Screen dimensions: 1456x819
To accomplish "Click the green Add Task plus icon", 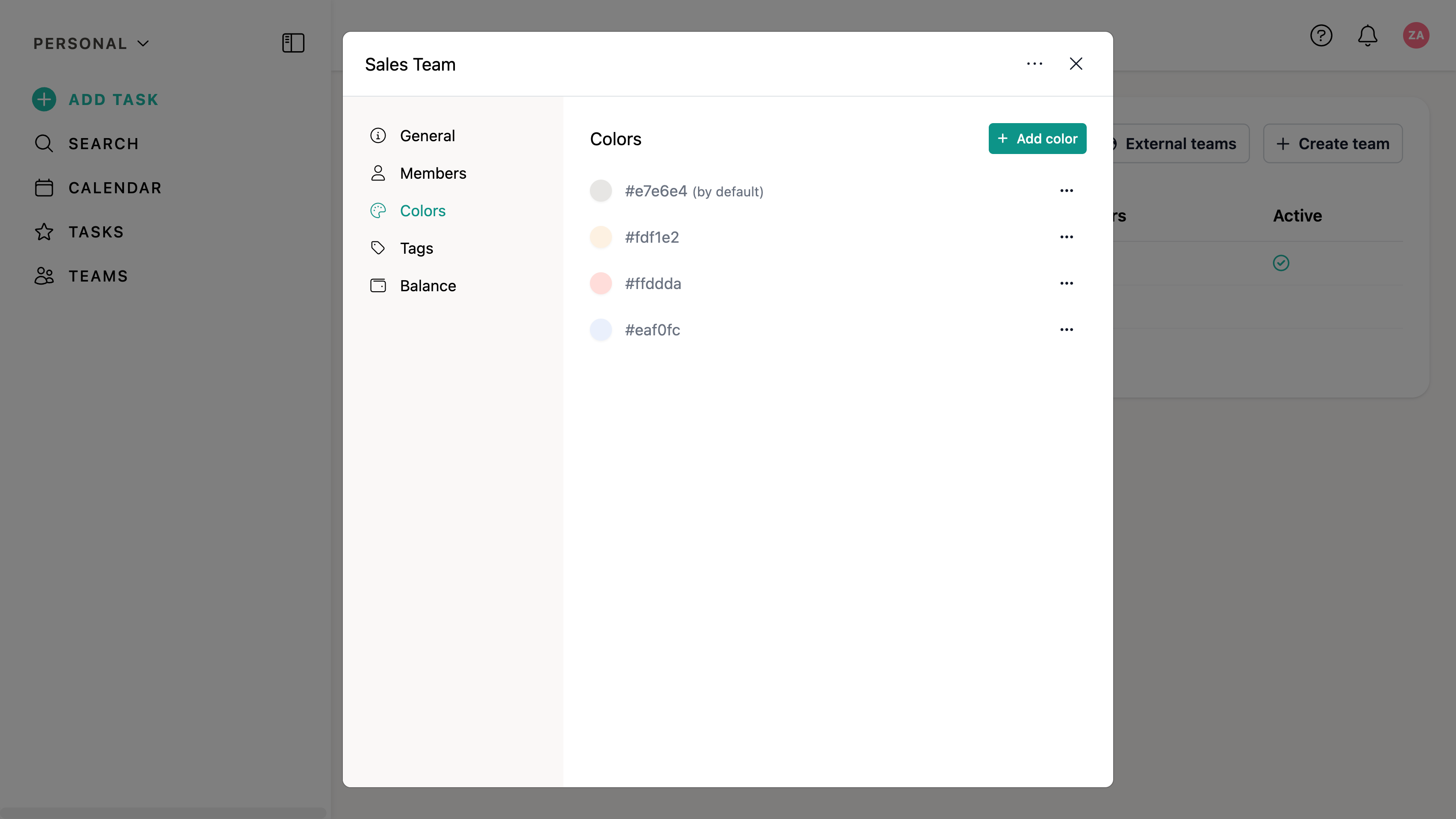I will (x=44, y=99).
